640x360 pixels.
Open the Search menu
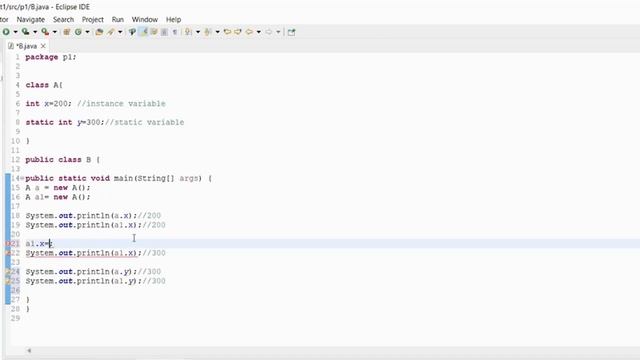[63, 19]
